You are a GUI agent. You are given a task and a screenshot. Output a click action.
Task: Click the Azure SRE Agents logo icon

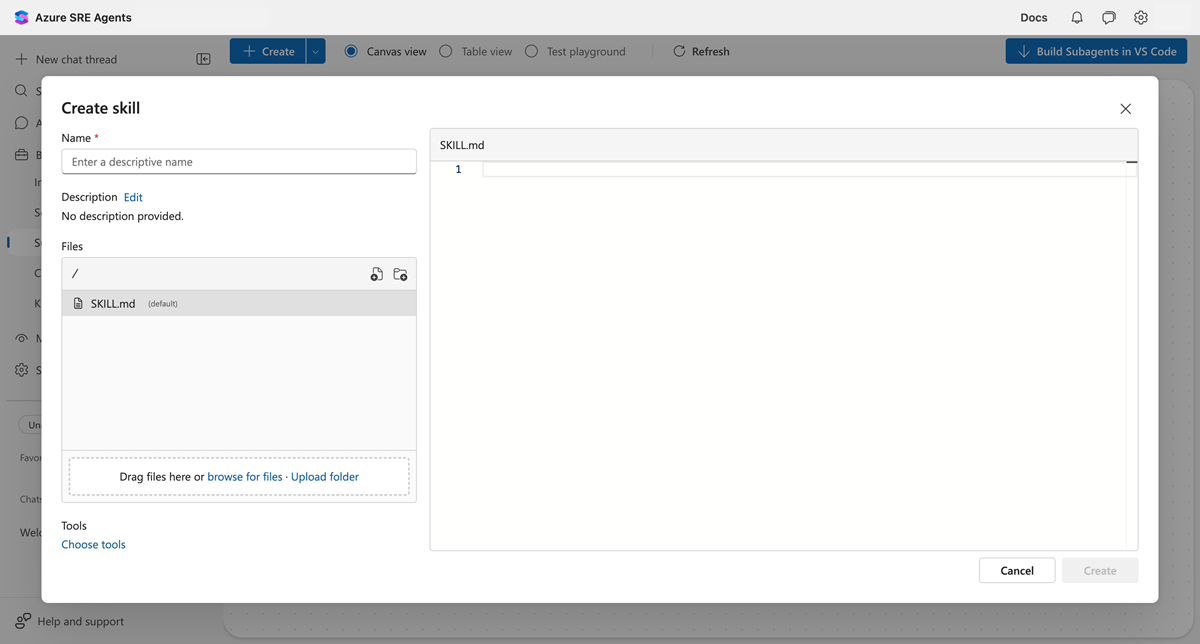point(21,18)
